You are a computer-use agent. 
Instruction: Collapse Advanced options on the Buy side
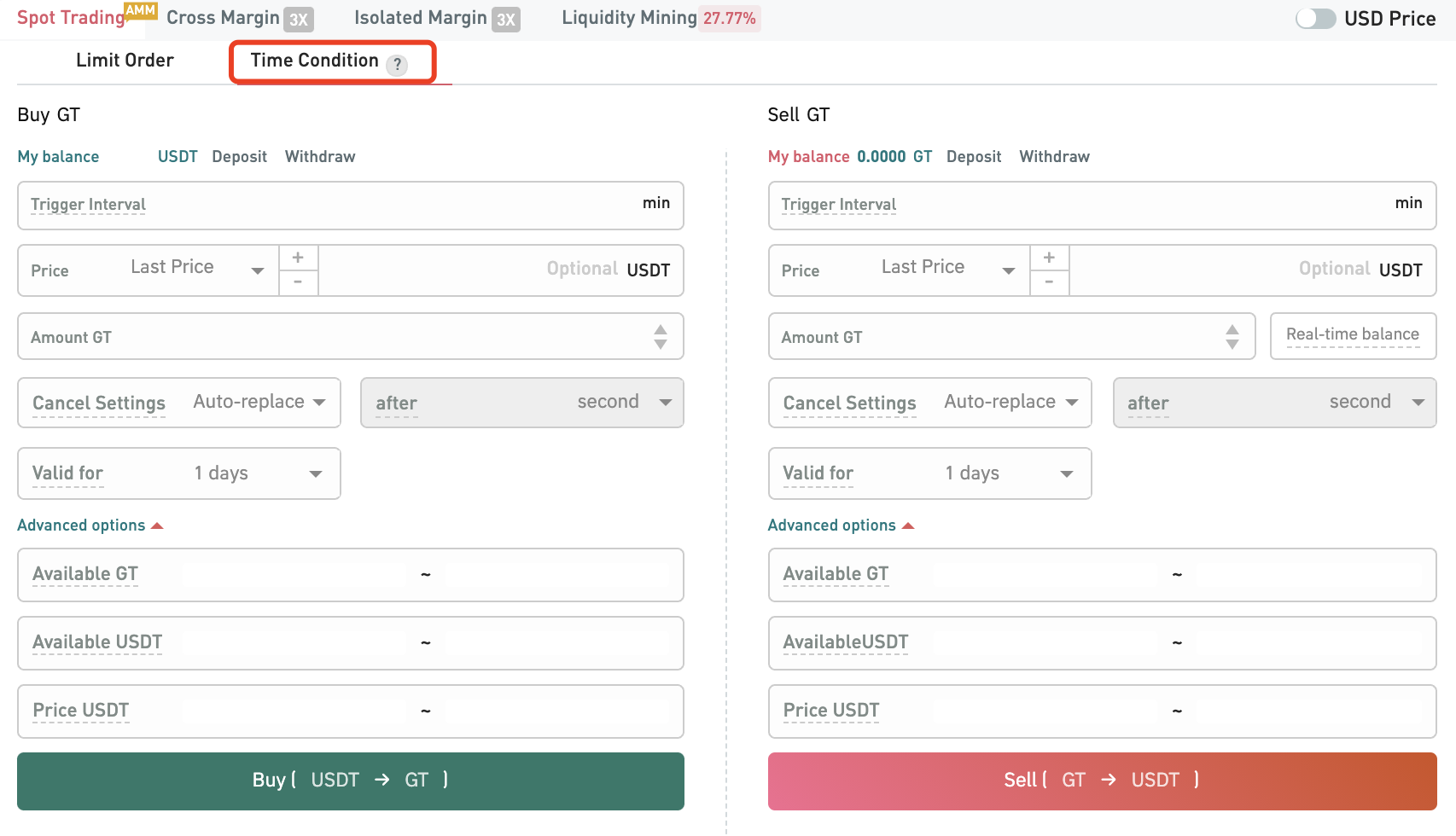click(90, 525)
